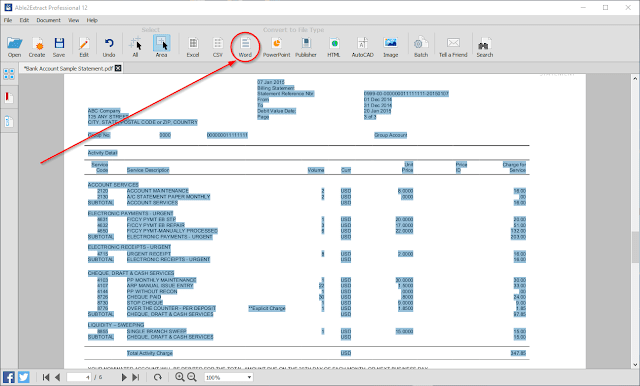Screen dimensions: 640x386
Task: Convert to Image icon
Action: tap(391, 47)
